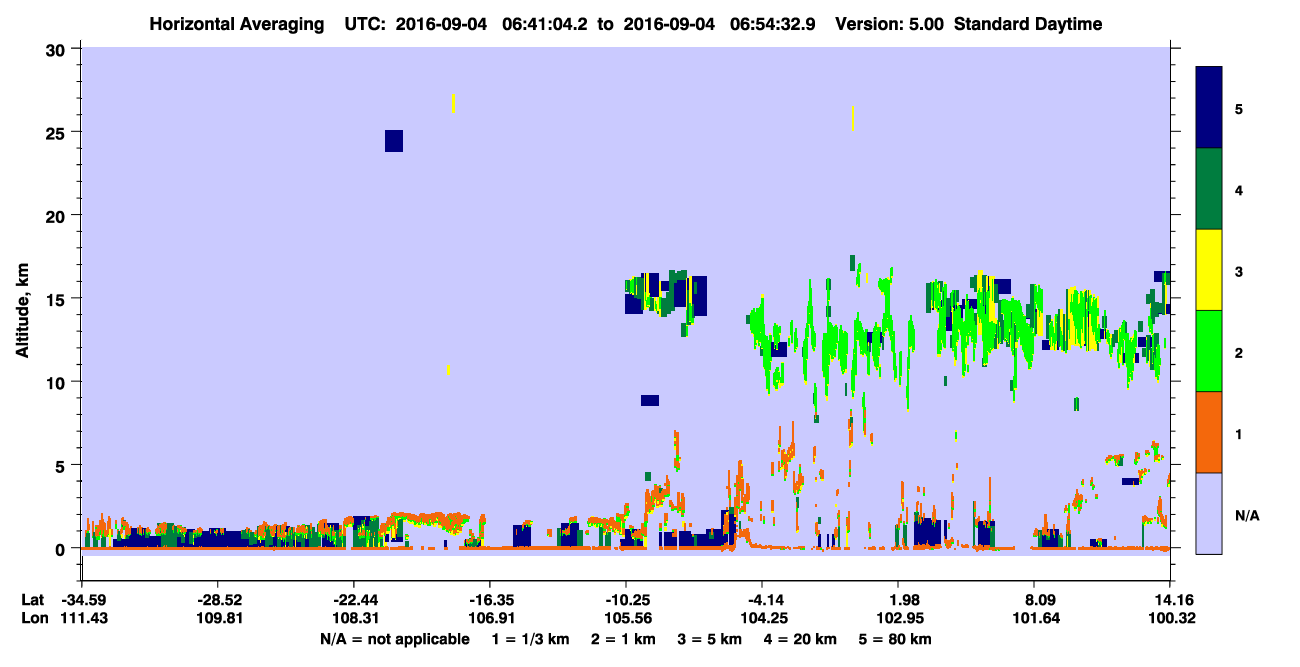Click the '5 = 80 km' legend text

pos(896,639)
